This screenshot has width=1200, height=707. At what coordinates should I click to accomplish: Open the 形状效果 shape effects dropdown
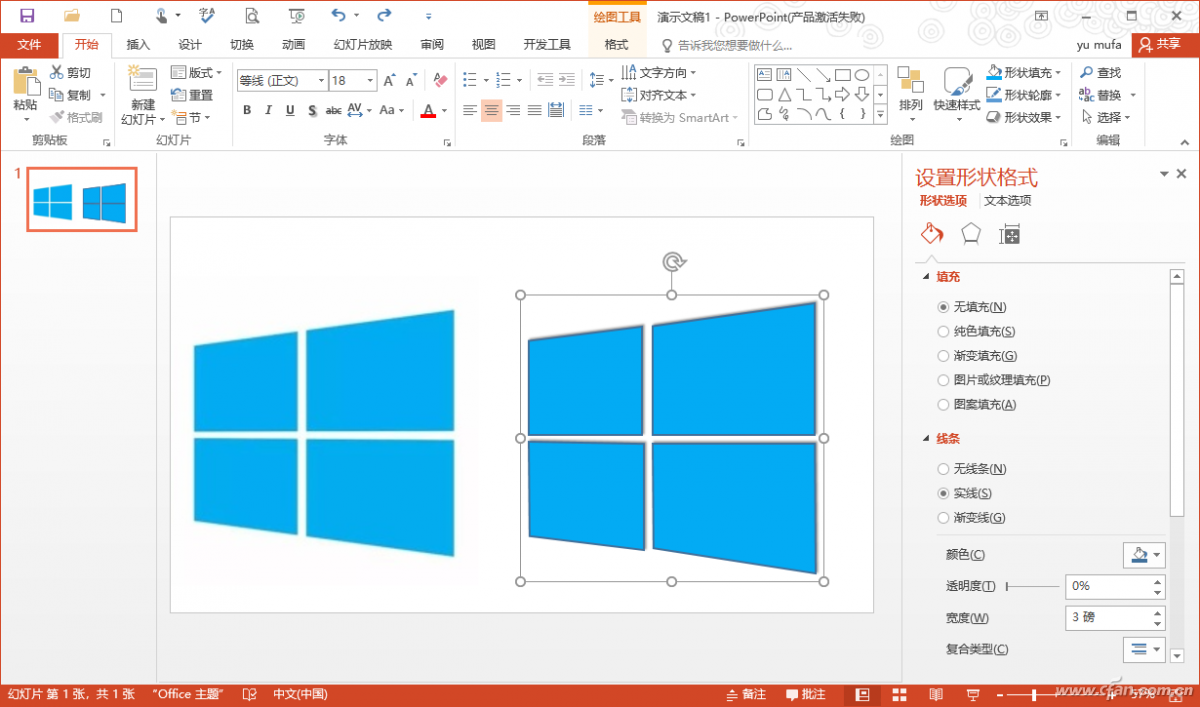pos(1024,117)
